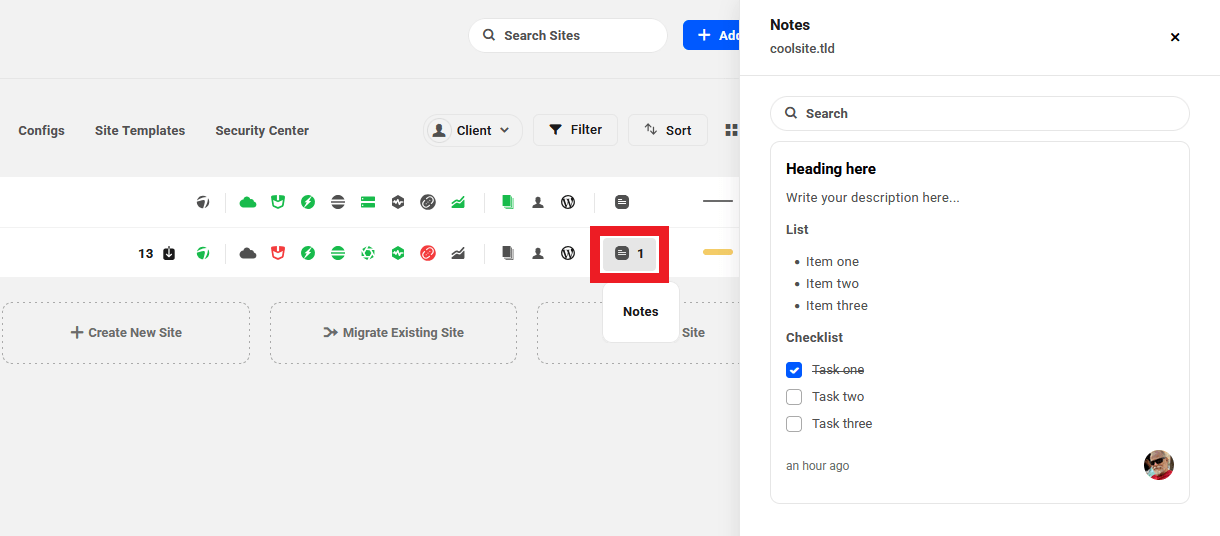Click the yellow status bar in 13-updates row
1220x536 pixels.
tap(718, 253)
